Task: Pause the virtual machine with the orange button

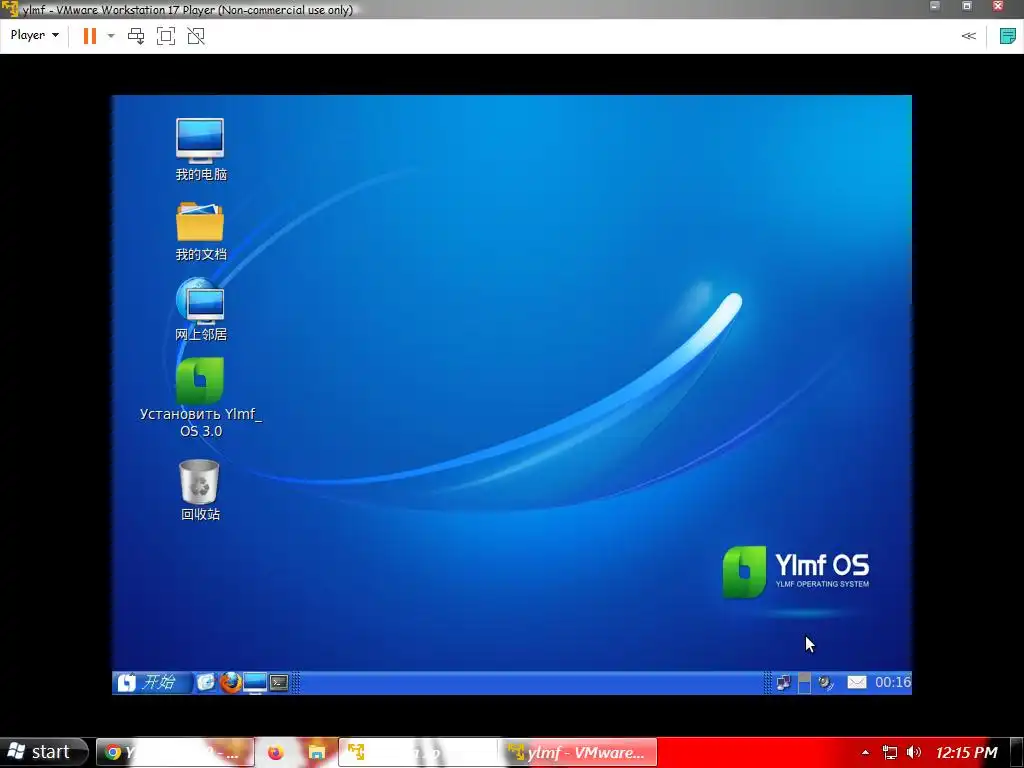Action: (x=90, y=36)
